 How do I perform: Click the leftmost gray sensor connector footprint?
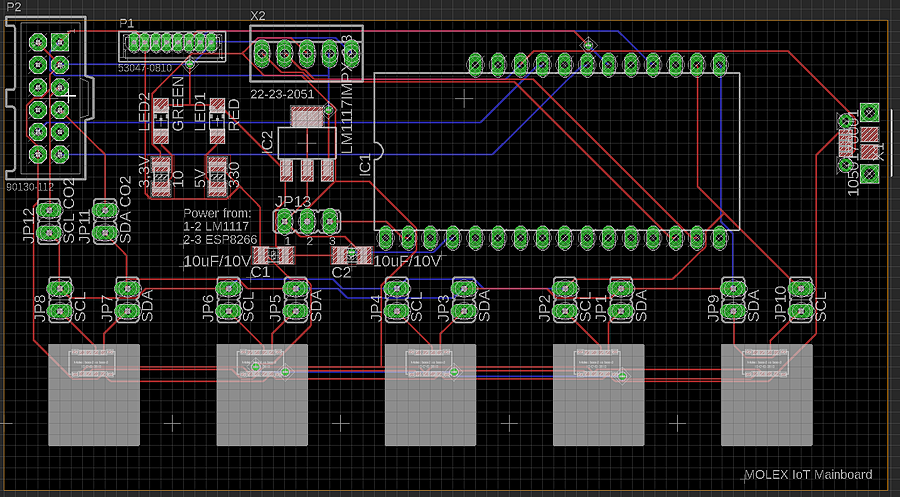point(94,394)
